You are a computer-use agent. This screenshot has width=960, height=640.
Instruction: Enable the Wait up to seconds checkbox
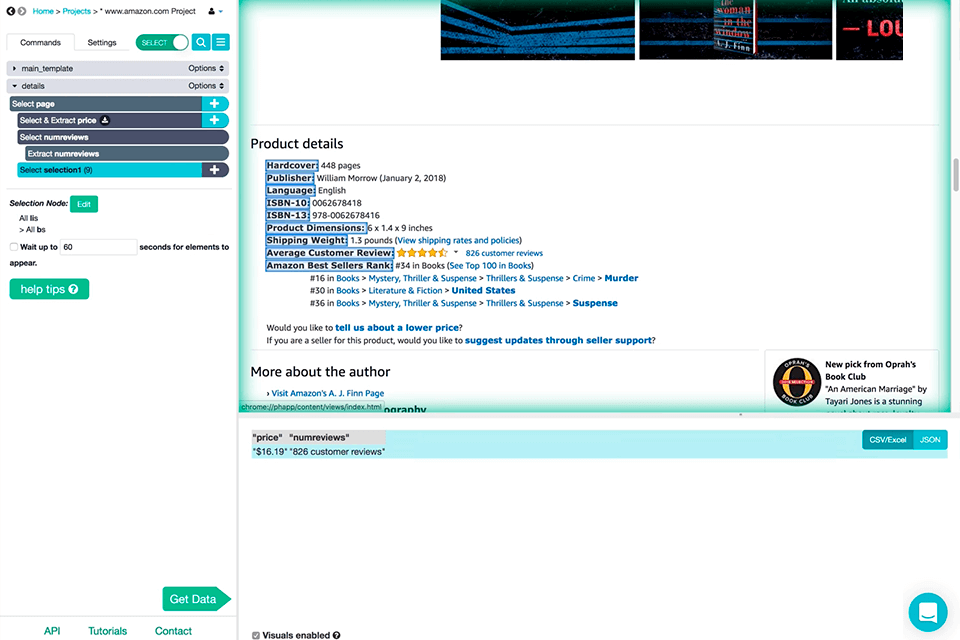click(13, 247)
